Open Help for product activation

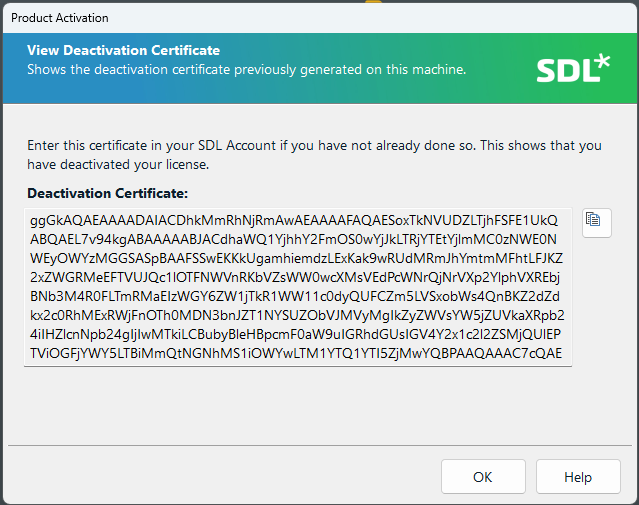(x=578, y=477)
